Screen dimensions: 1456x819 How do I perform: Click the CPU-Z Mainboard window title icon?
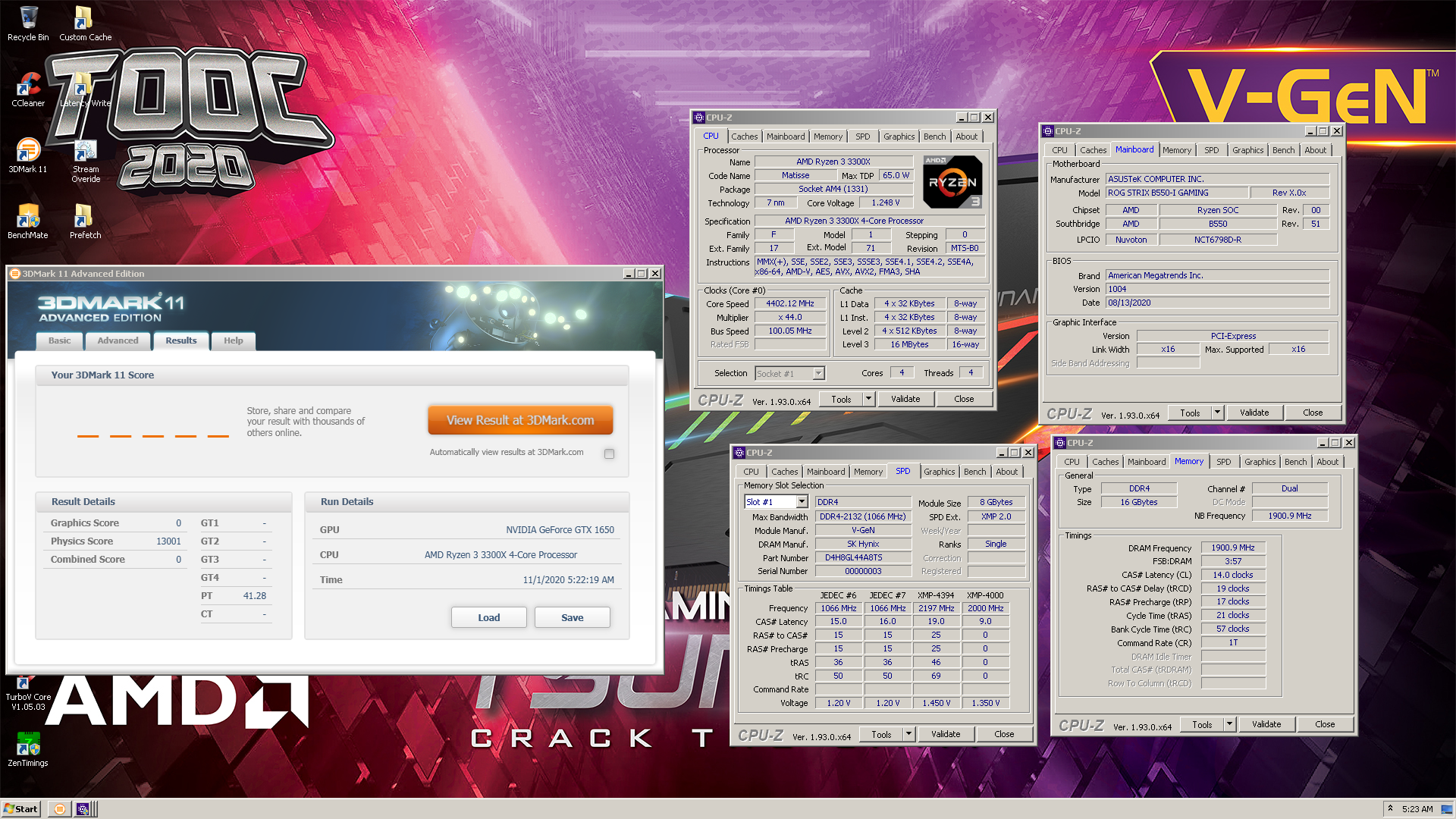pos(1048,131)
